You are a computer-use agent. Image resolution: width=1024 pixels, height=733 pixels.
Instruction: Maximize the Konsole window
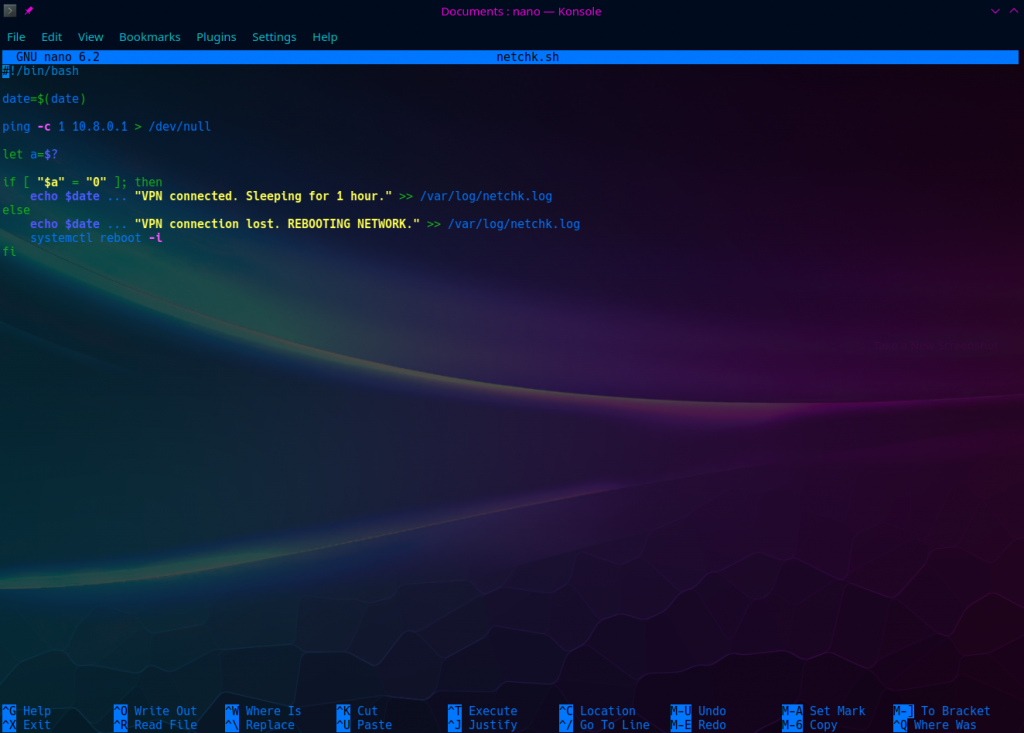pos(1012,10)
